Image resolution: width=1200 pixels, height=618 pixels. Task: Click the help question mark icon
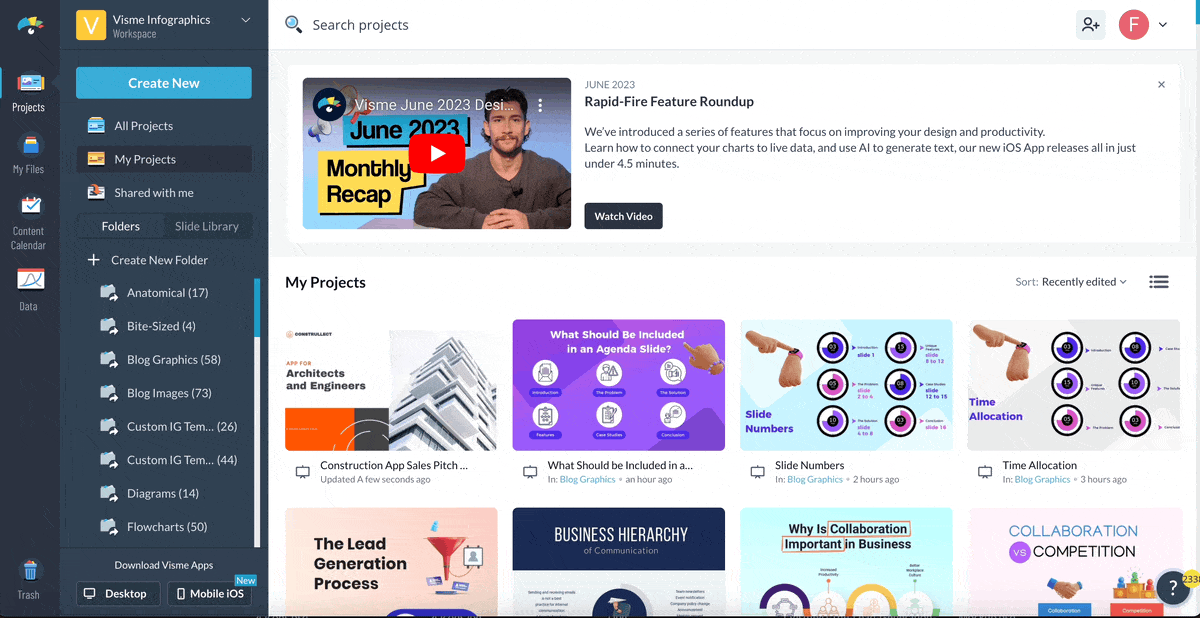tap(1172, 588)
